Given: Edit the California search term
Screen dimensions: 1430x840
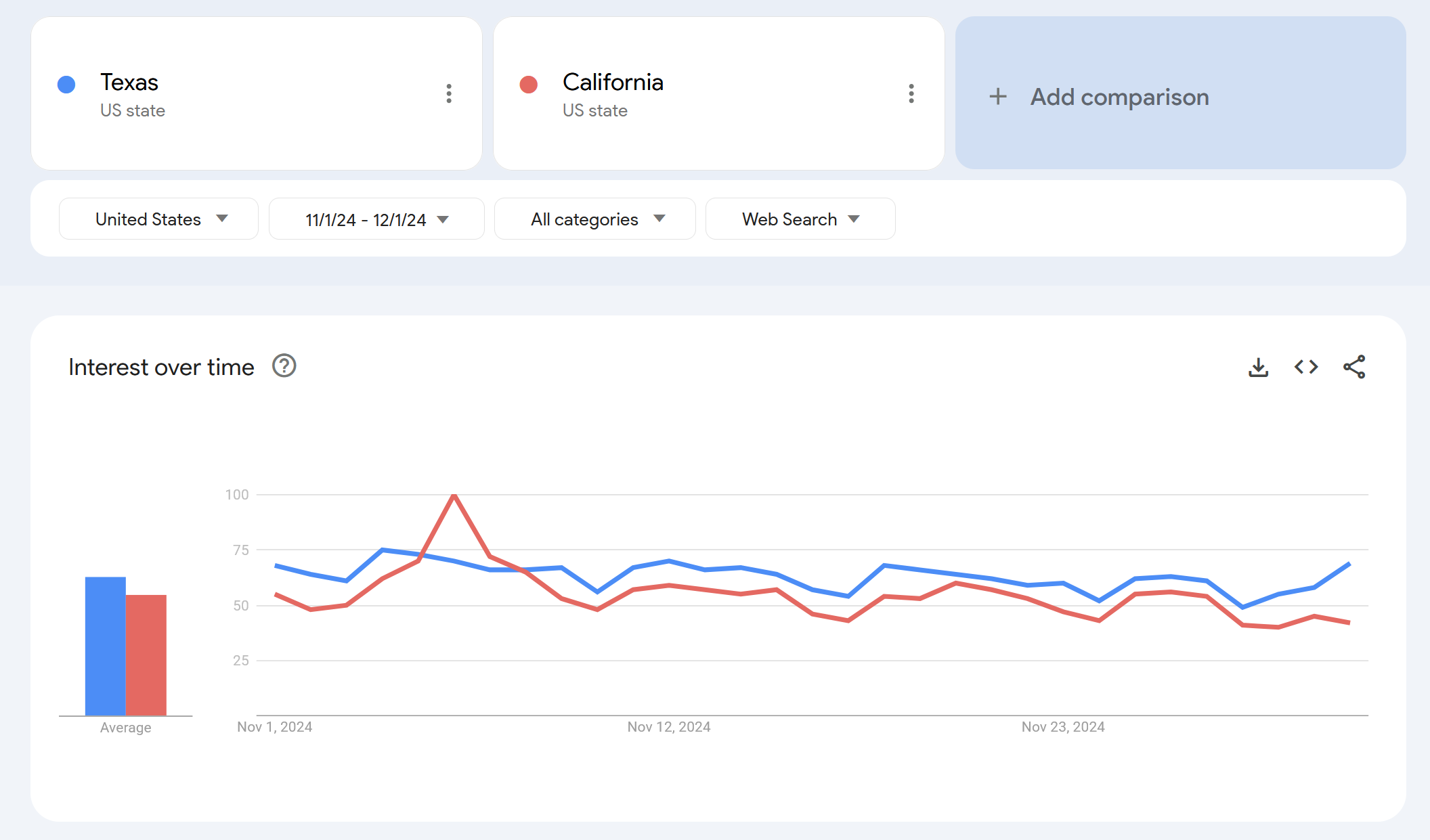Looking at the screenshot, I should tap(613, 83).
